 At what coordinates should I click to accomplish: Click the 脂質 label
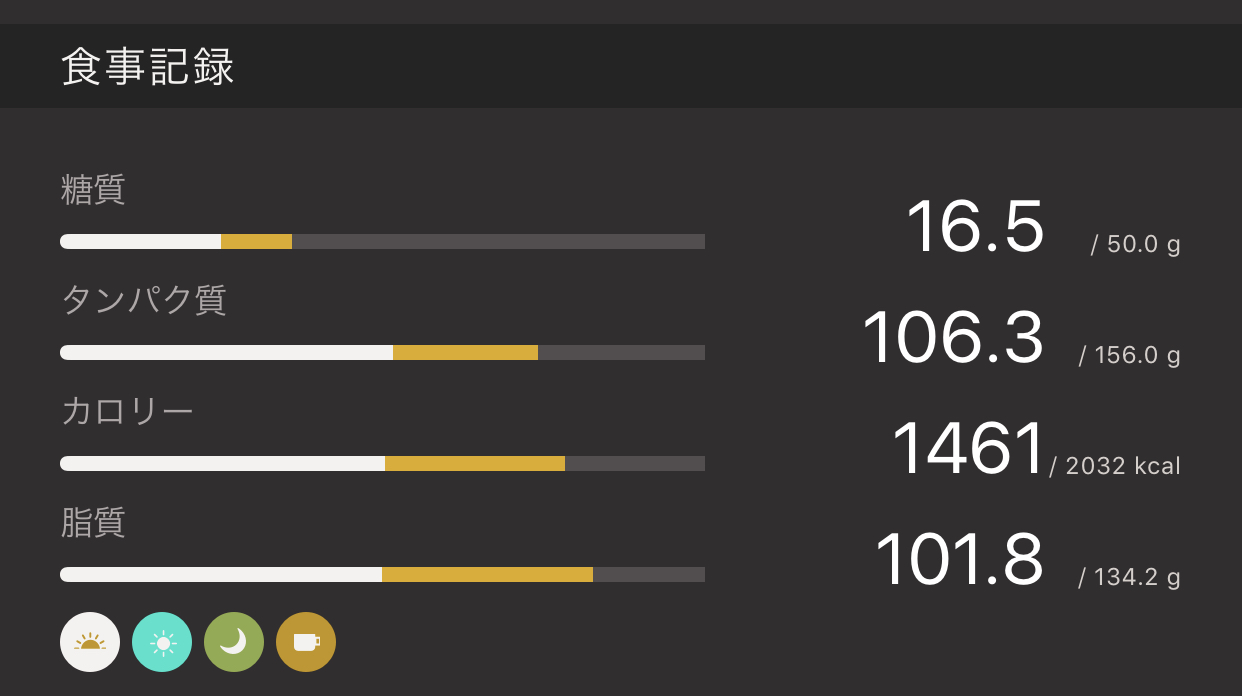93,522
